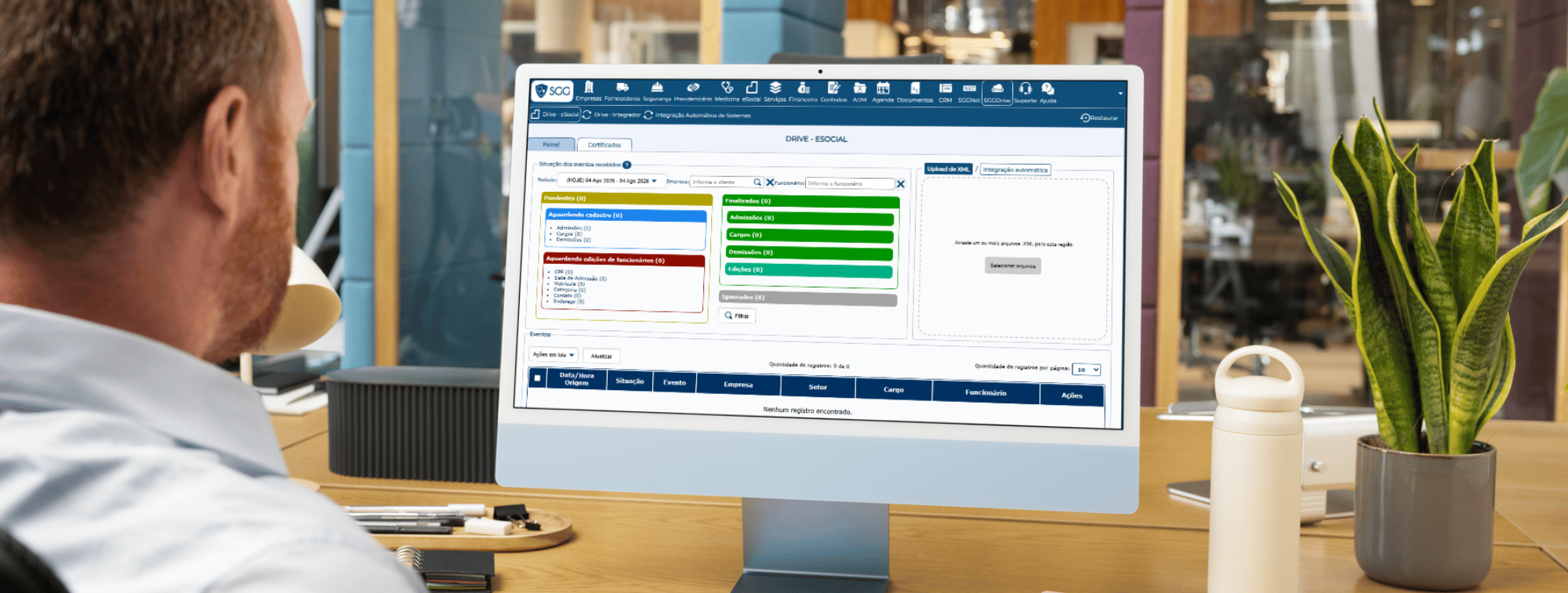
Task: Click the Setor column header
Action: tap(818, 387)
